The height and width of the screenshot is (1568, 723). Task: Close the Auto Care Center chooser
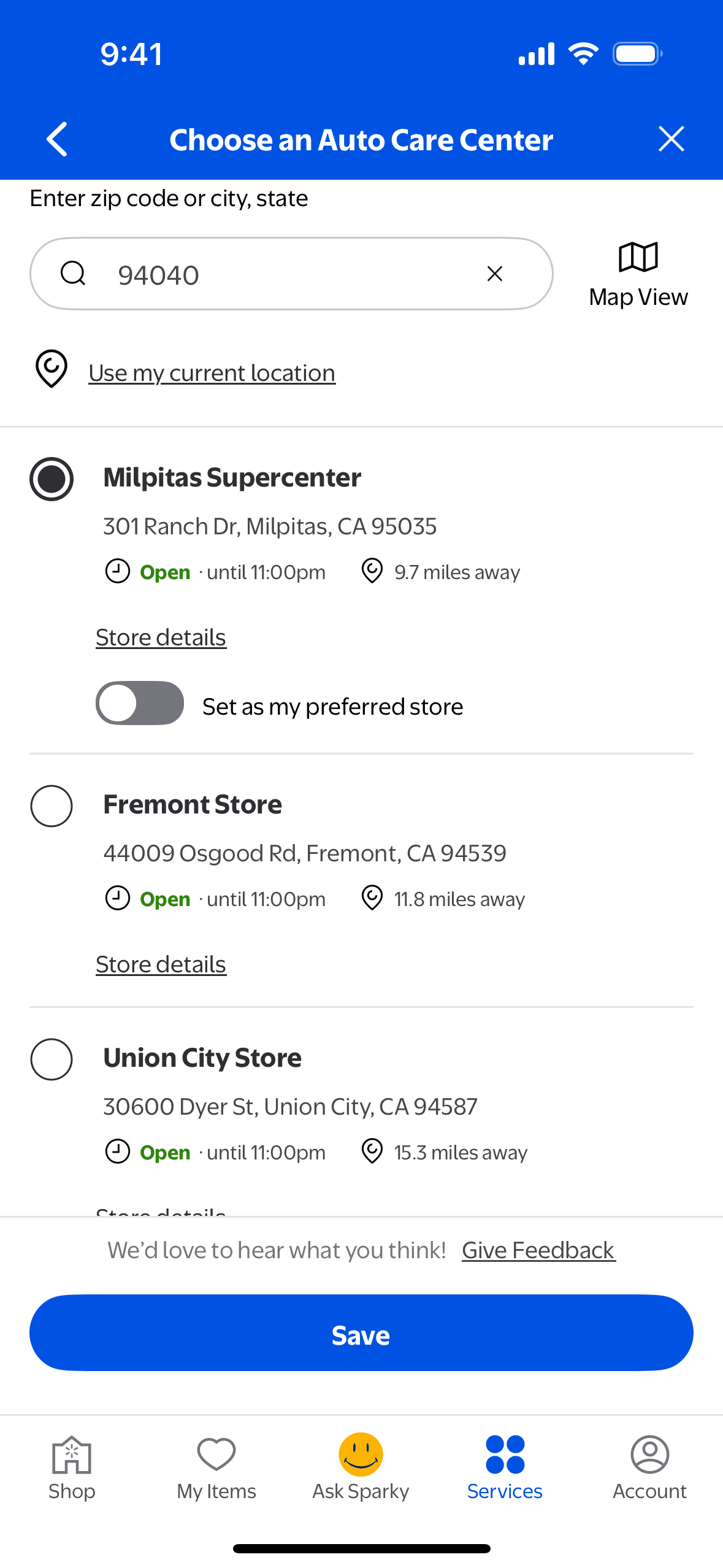(x=671, y=139)
